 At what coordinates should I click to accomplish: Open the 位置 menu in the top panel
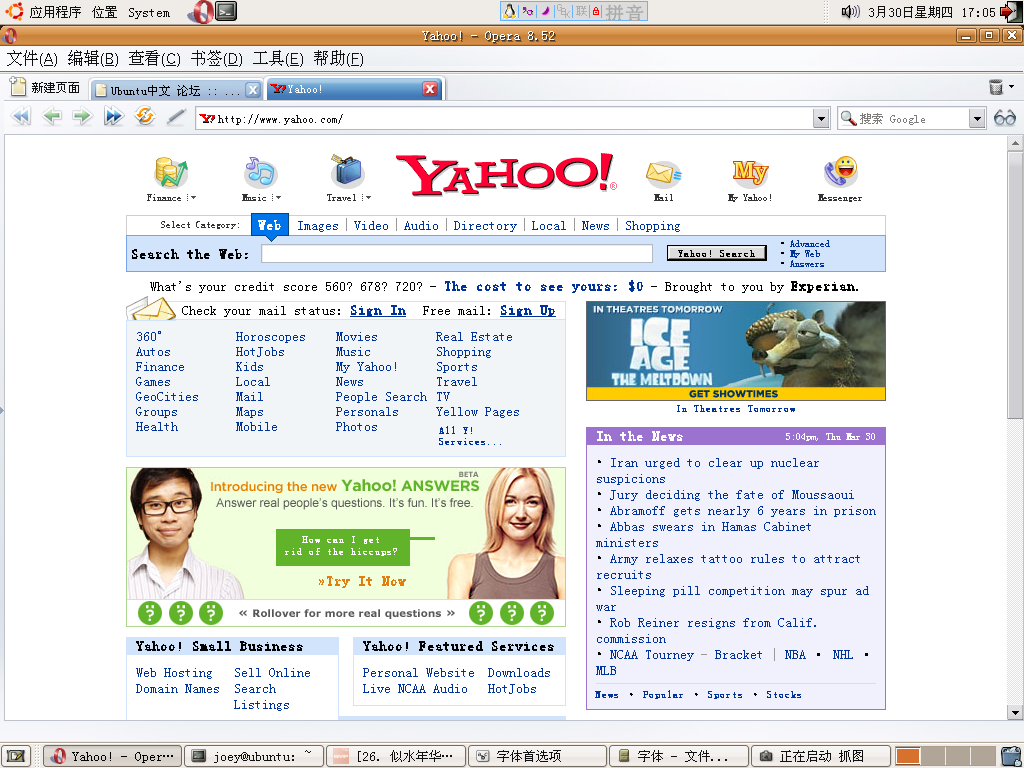[104, 12]
